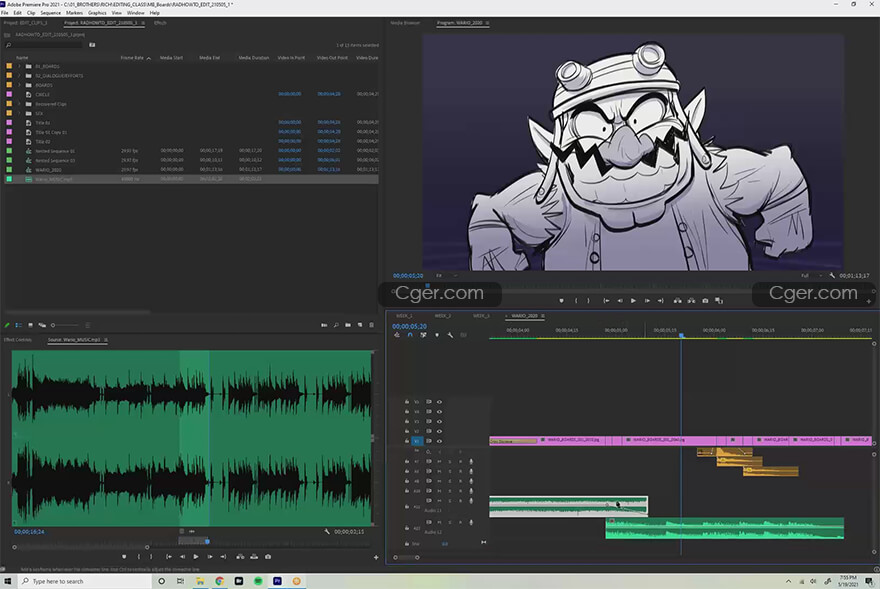This screenshot has width=880, height=589.
Task: Play the Source monitor audio clip
Action: (196, 557)
